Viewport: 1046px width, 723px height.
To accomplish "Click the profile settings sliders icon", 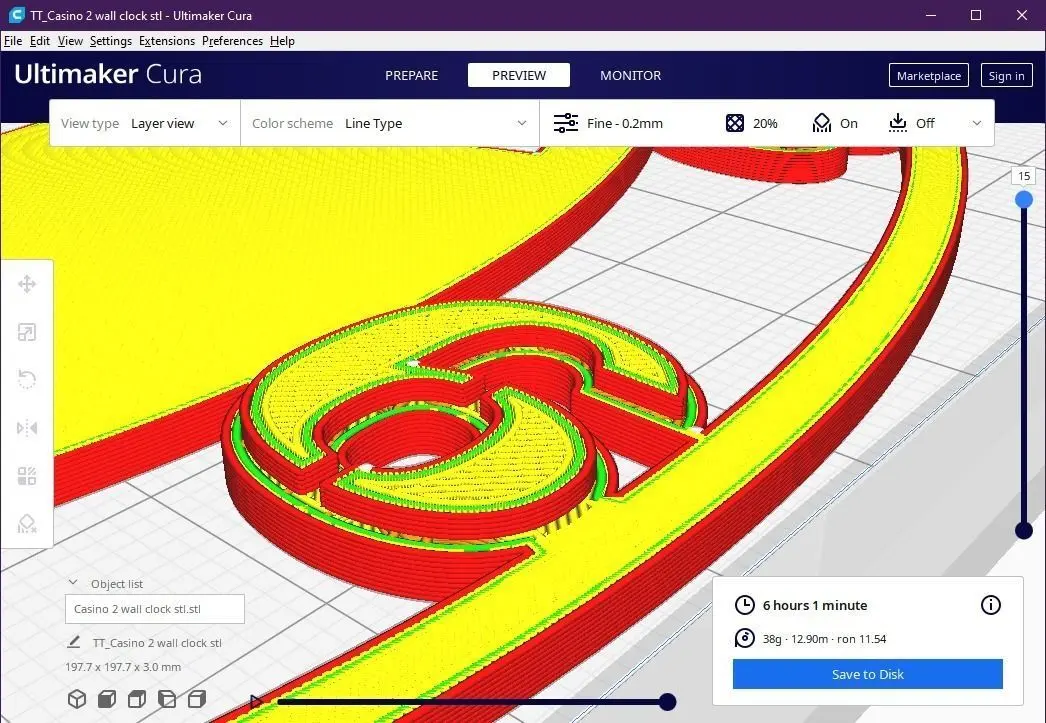I will [x=566, y=123].
